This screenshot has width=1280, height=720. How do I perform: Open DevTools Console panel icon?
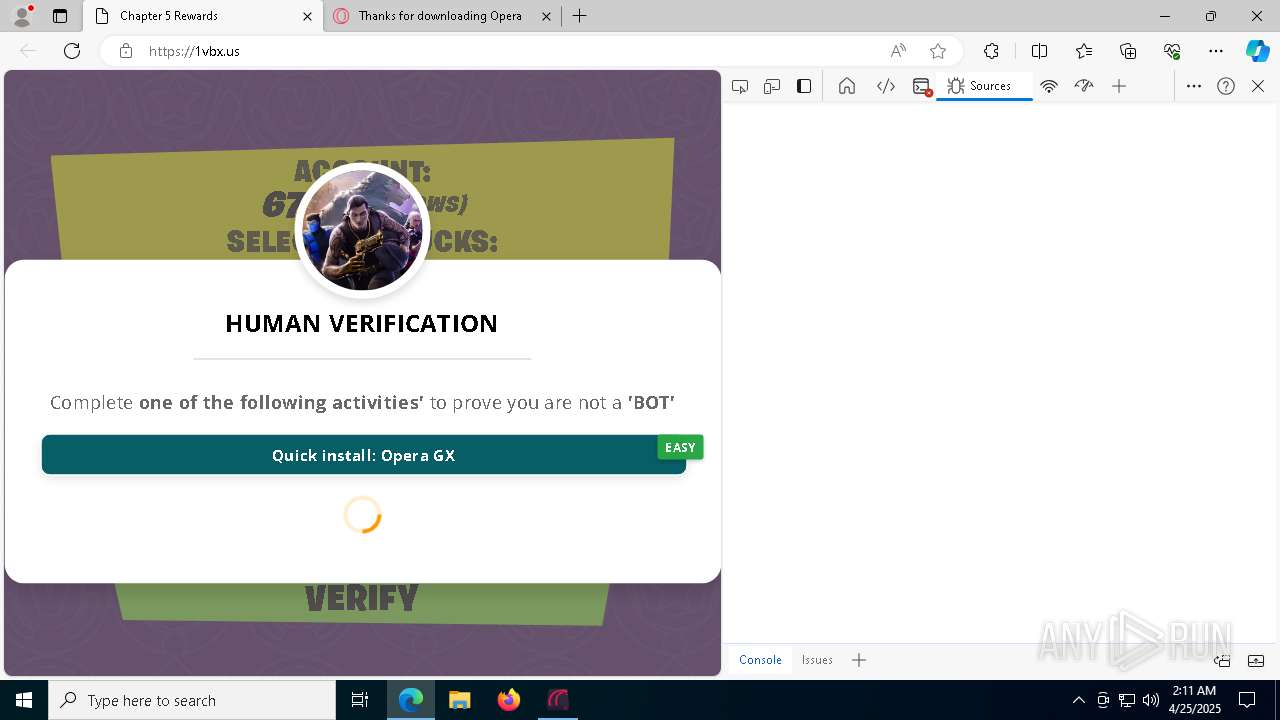point(922,86)
